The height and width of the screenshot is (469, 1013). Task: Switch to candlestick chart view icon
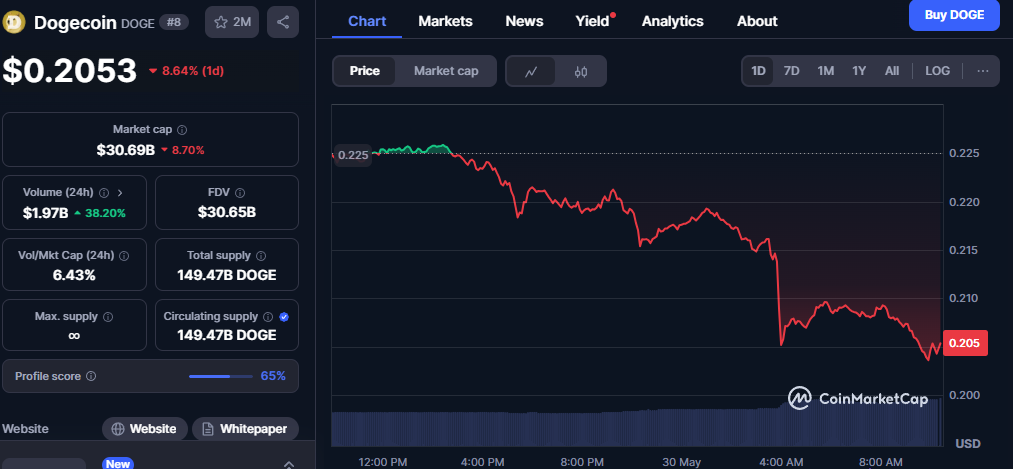point(581,71)
